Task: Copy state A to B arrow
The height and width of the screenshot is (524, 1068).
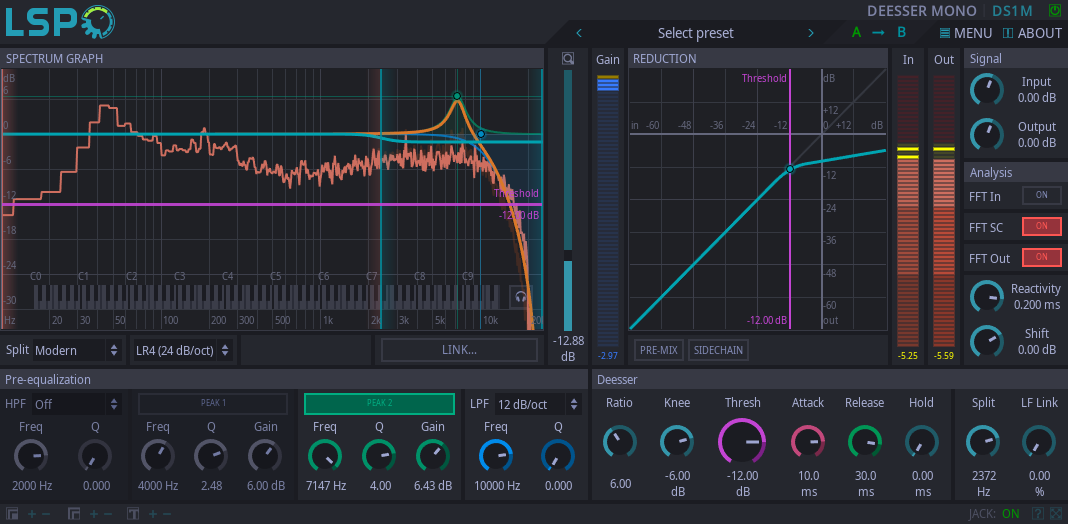Action: point(879,33)
